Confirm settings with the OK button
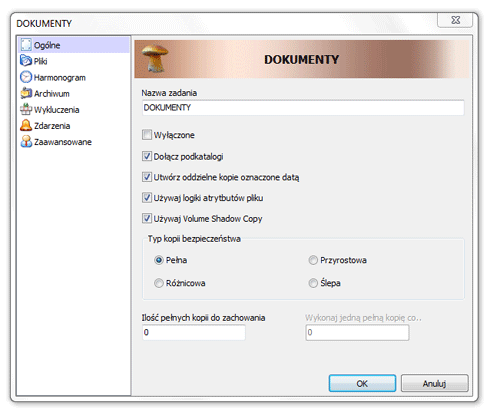The width and height of the screenshot is (490, 412). click(x=362, y=383)
